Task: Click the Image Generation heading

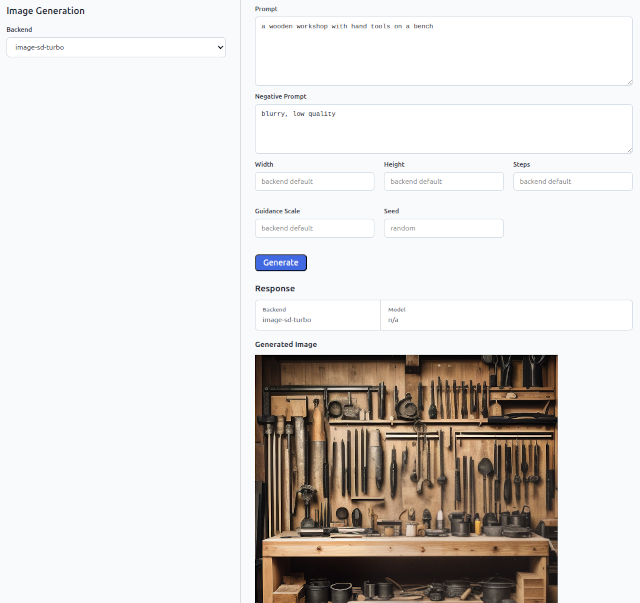Action: (45, 11)
